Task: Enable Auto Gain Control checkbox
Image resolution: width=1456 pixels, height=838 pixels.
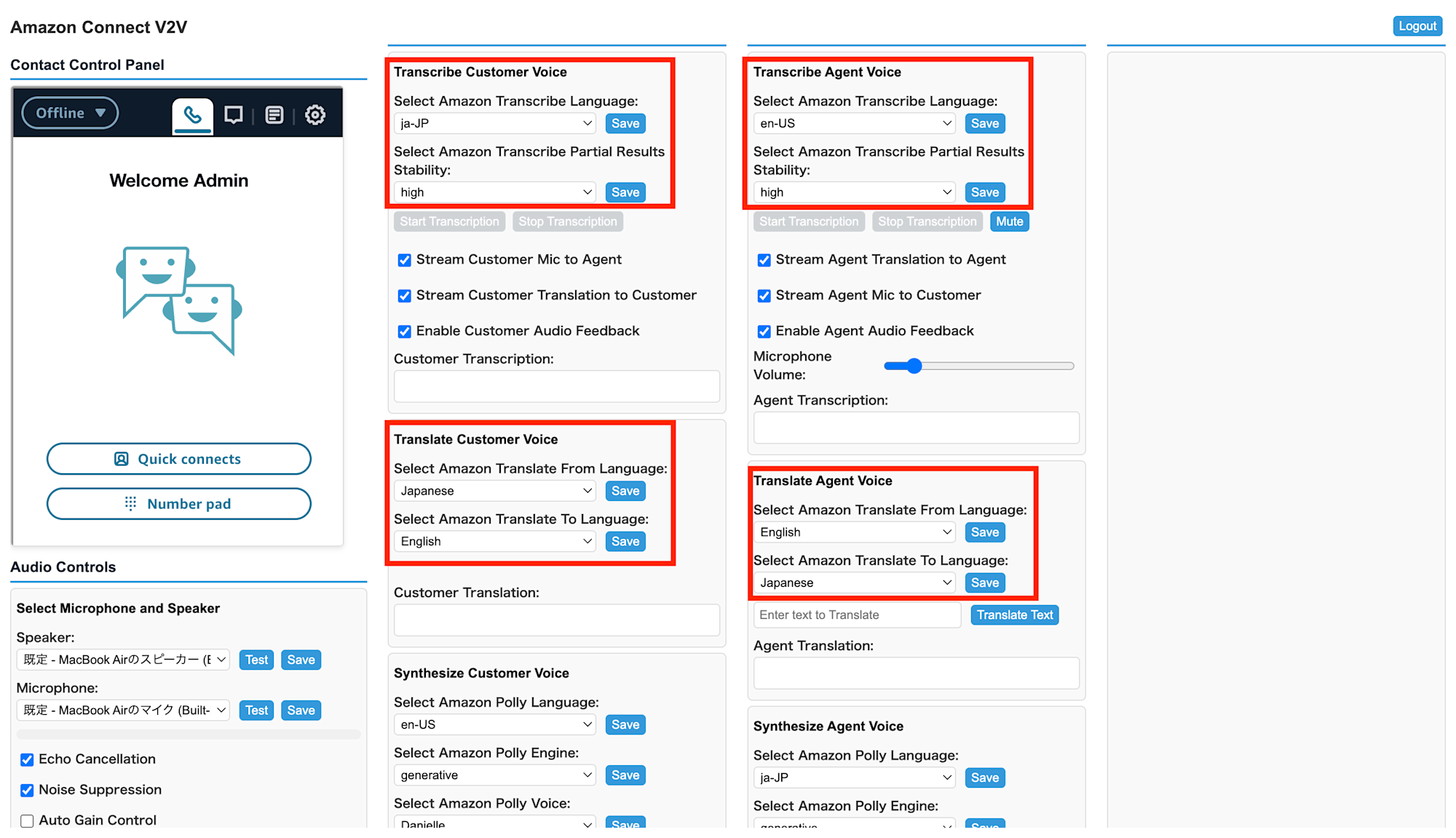Action: tap(27, 821)
